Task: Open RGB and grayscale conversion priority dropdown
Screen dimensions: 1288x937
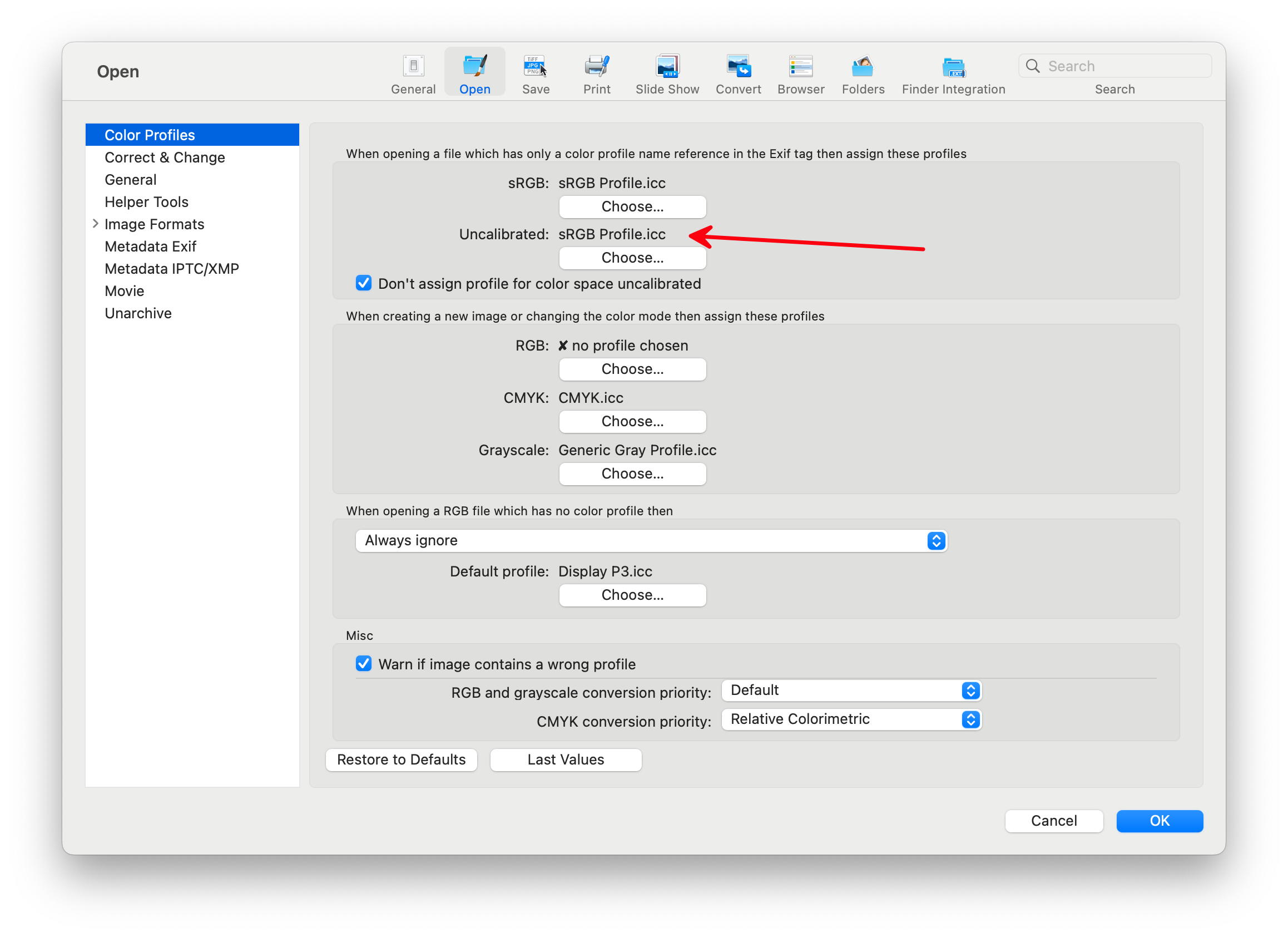Action: pos(851,691)
